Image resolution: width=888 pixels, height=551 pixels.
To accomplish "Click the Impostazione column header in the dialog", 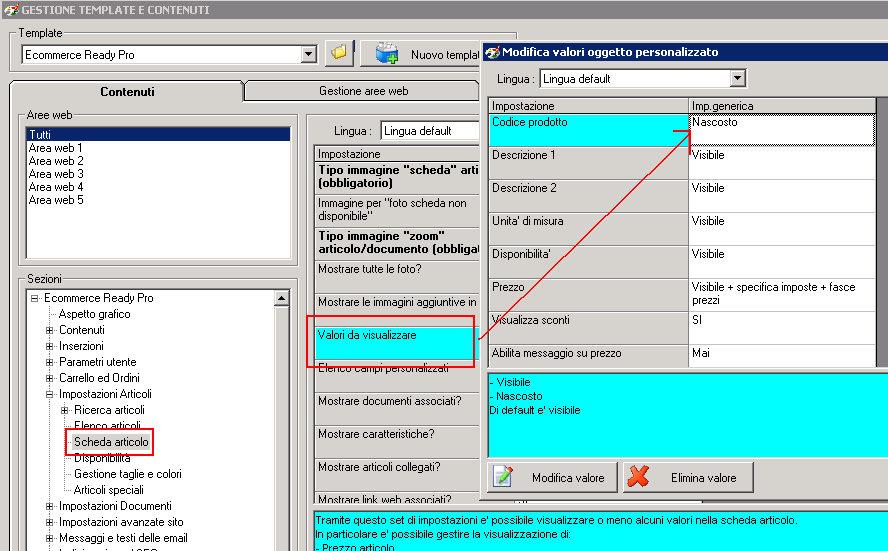I will coord(588,105).
